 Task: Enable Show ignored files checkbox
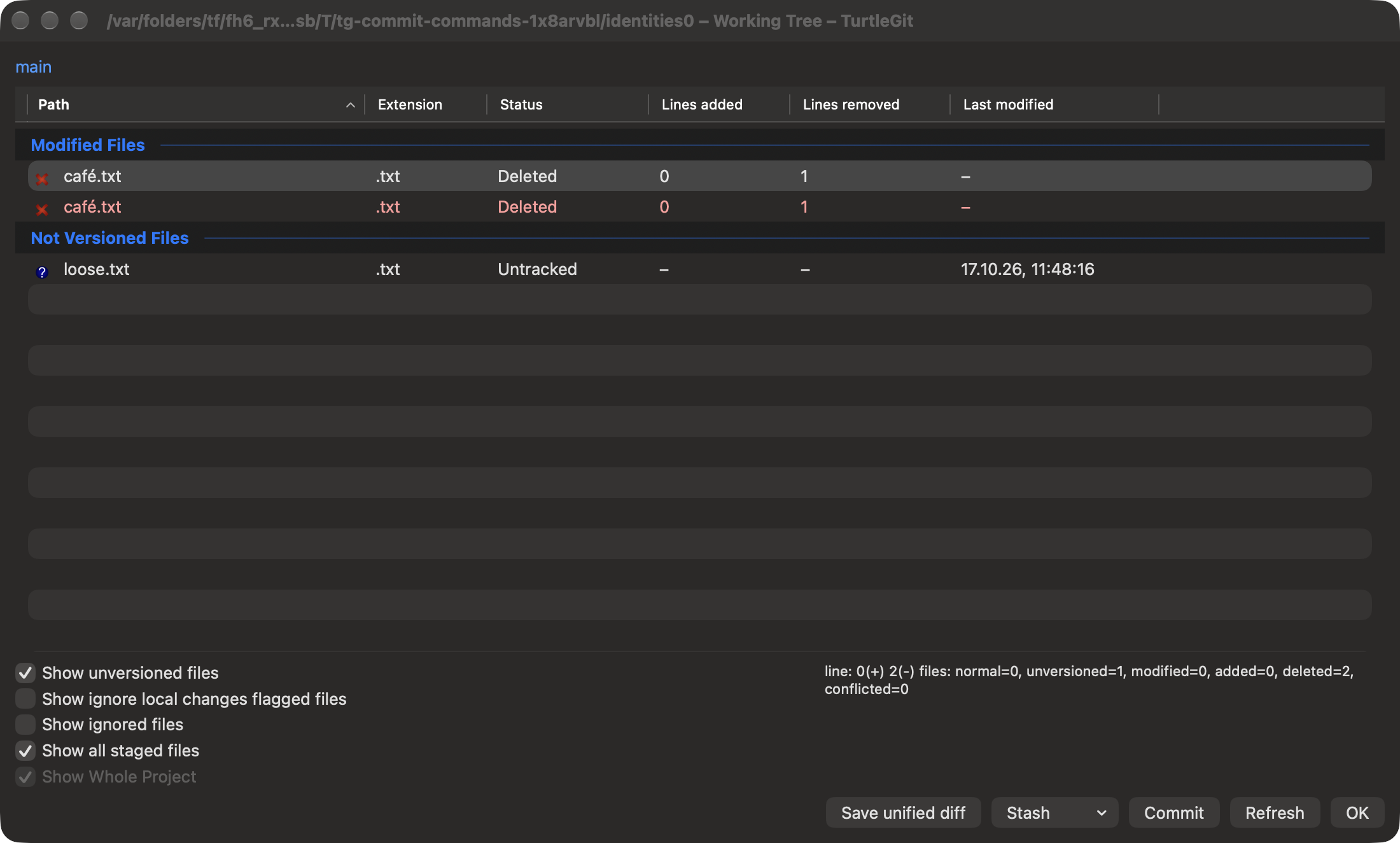coord(25,725)
